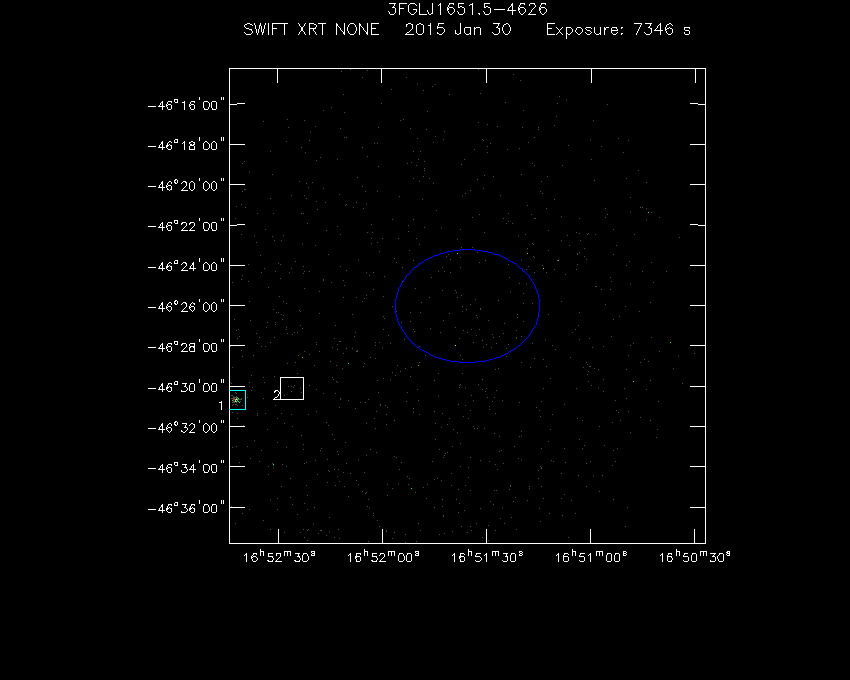
Task: Click declination label -46°30'00"
Action: [186, 387]
